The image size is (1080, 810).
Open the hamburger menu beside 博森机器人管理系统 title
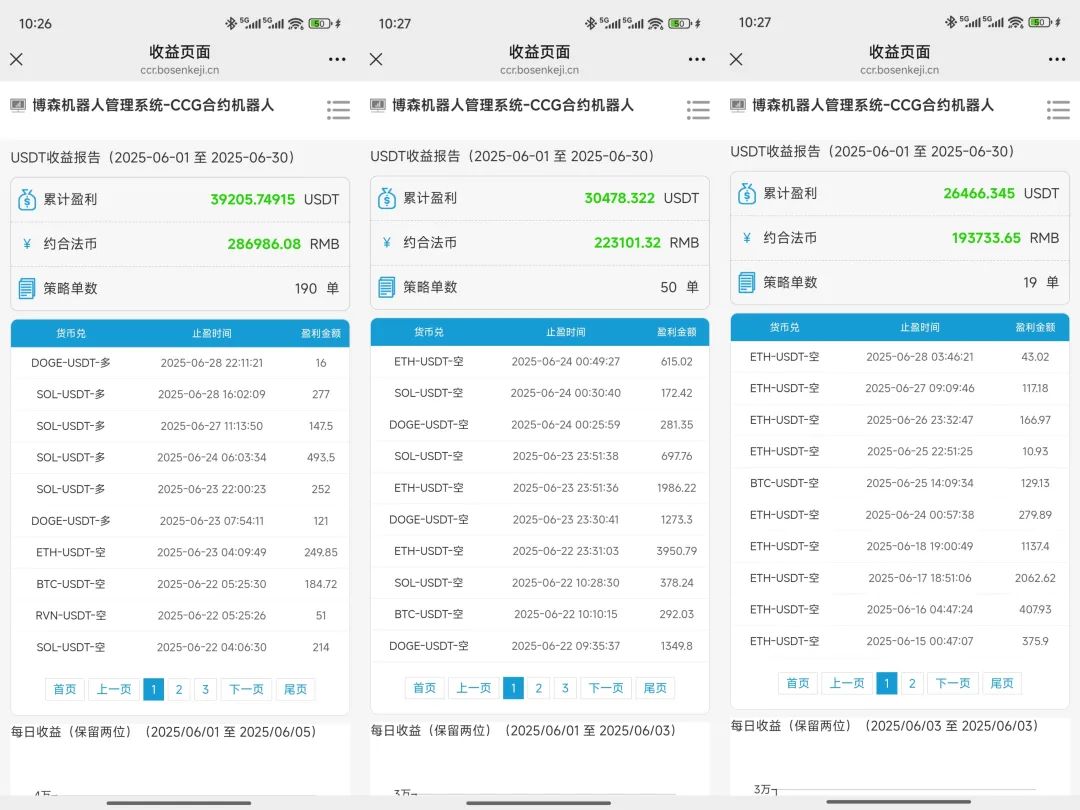click(337, 110)
